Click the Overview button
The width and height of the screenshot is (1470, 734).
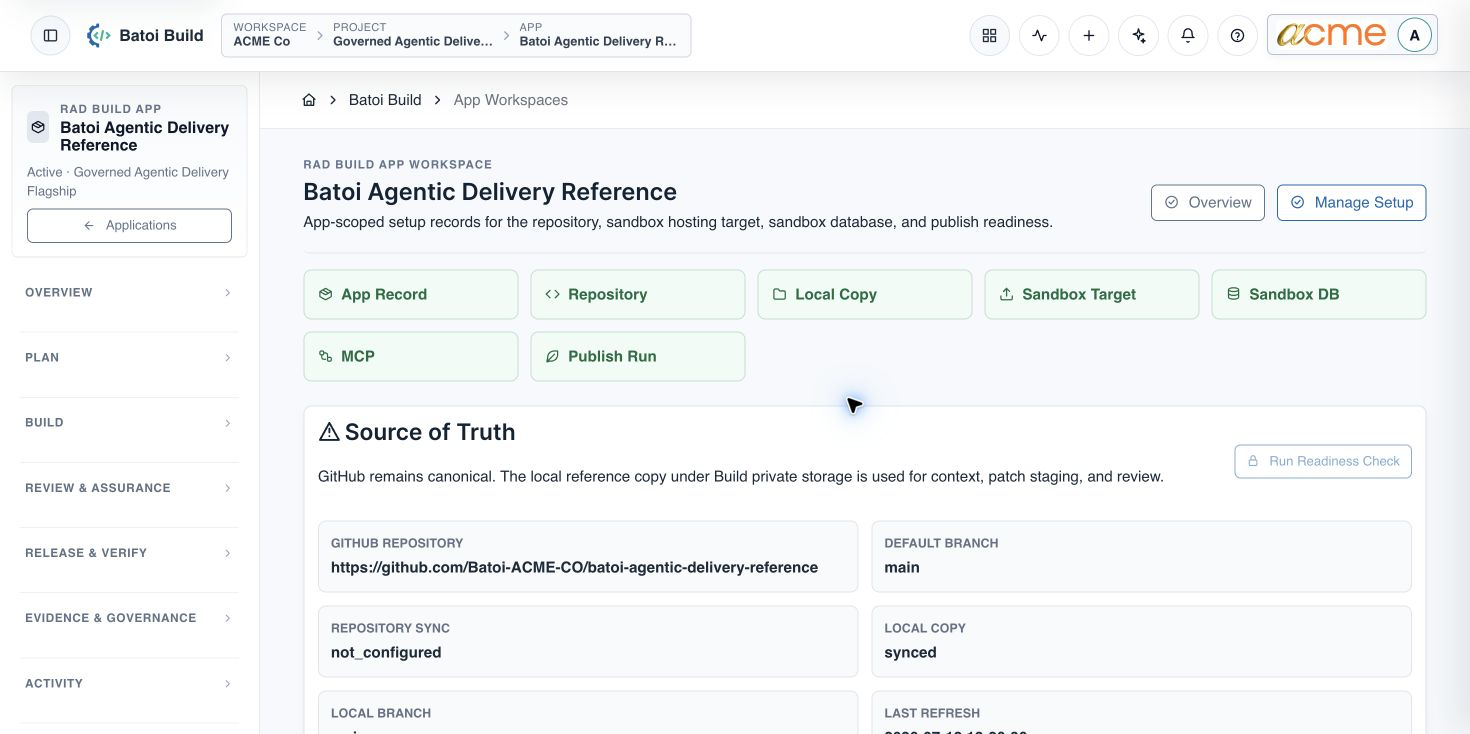(1208, 202)
